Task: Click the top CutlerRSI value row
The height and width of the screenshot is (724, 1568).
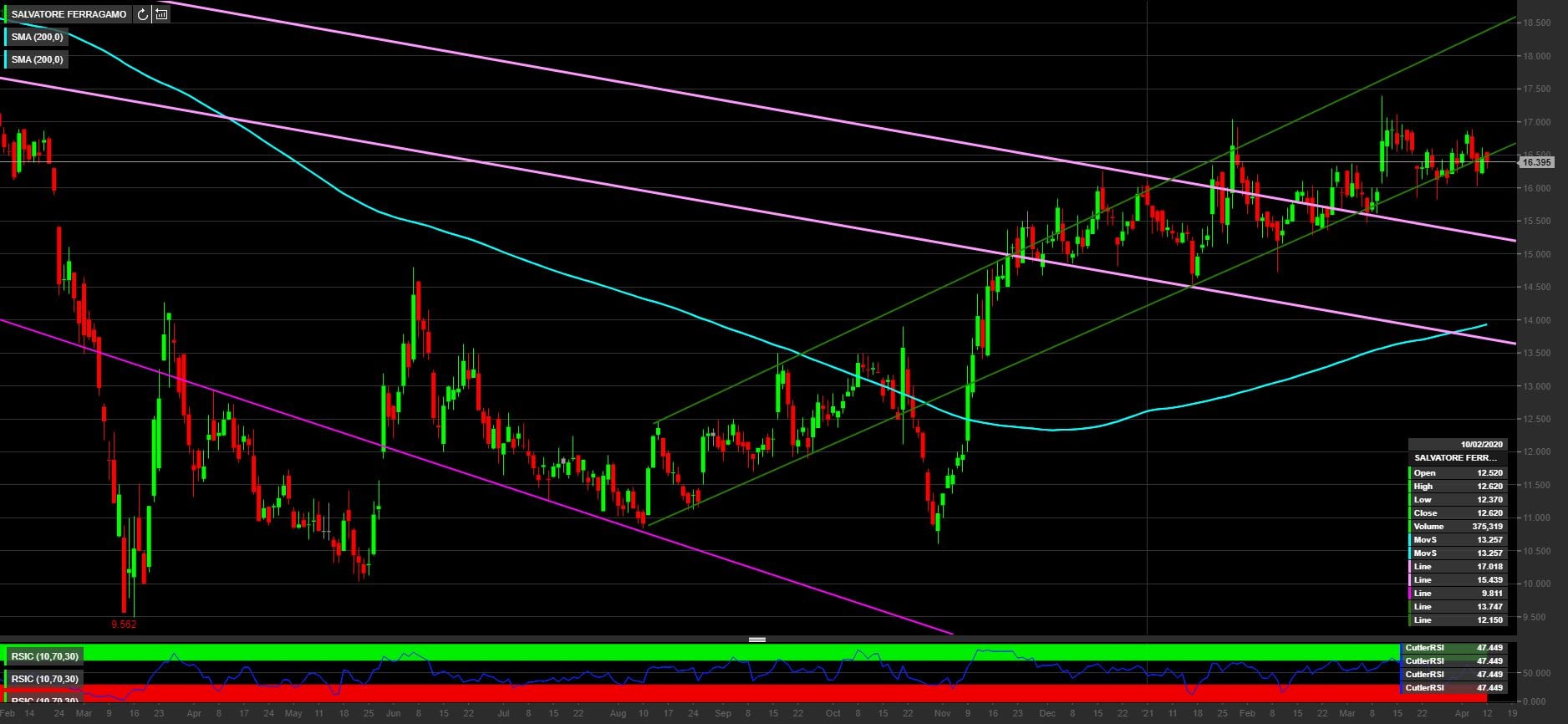Action: pos(1453,648)
